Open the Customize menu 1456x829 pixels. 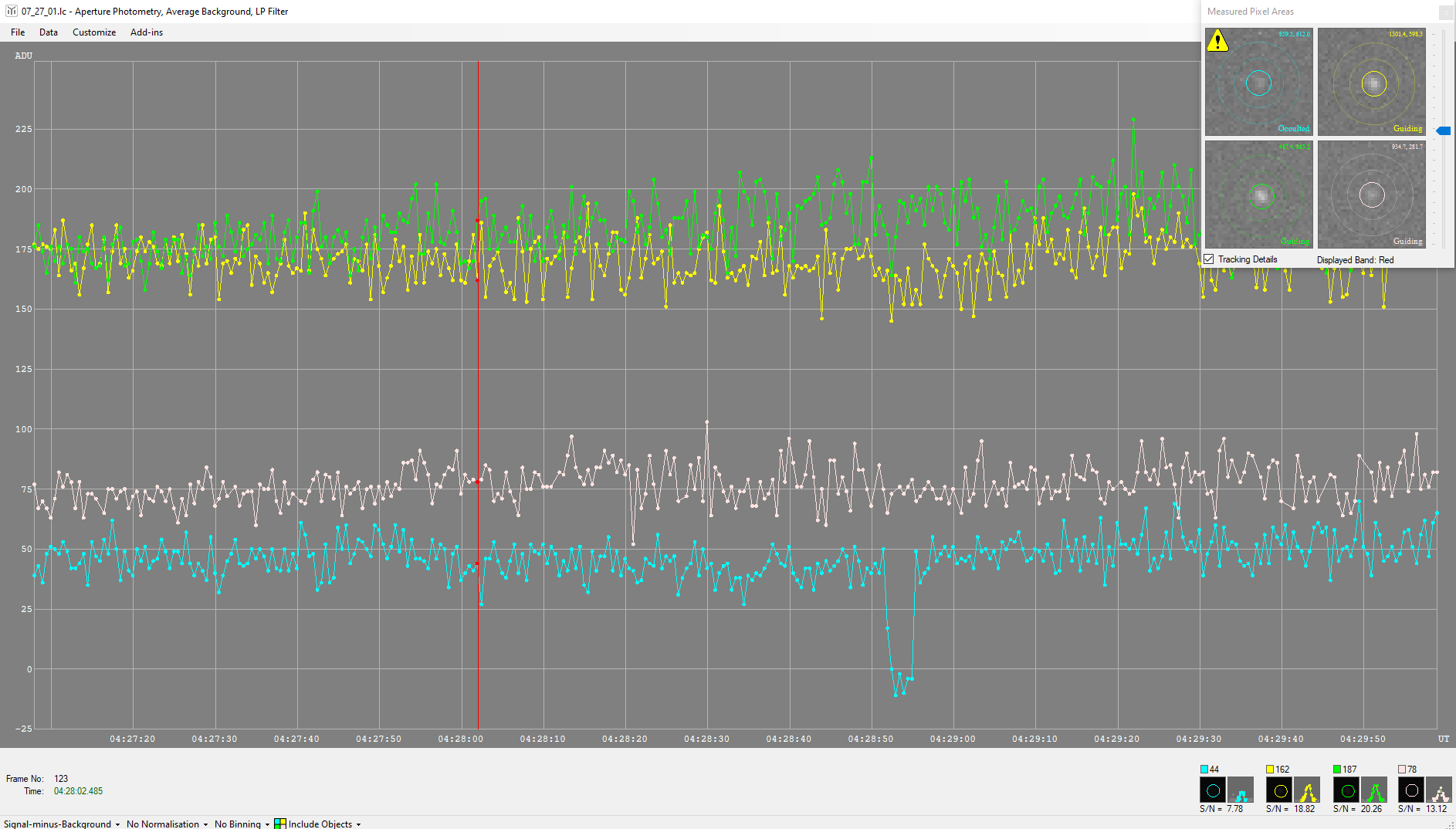[x=94, y=32]
